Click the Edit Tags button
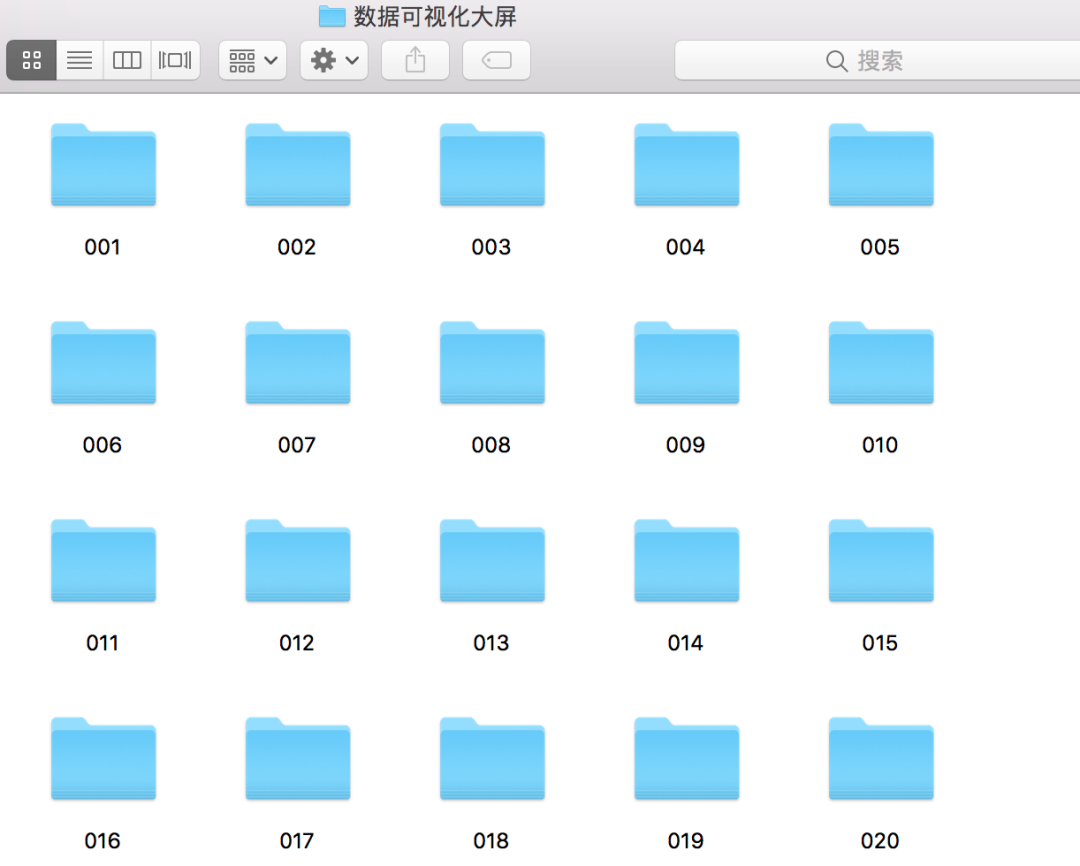The height and width of the screenshot is (866, 1080). pyautogui.click(x=497, y=61)
